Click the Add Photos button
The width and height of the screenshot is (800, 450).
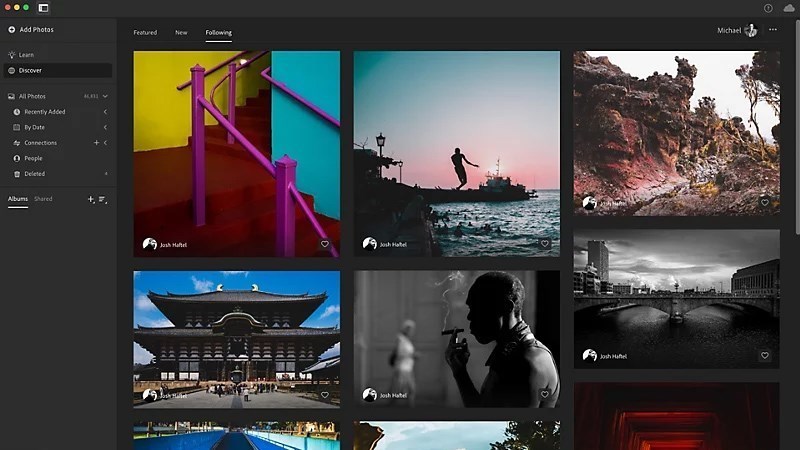31,30
